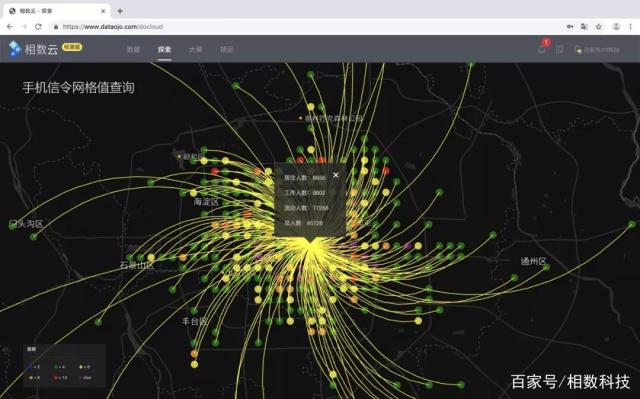The height and width of the screenshot is (399, 640).
Task: Open the browser three-dot menu
Action: 631,27
